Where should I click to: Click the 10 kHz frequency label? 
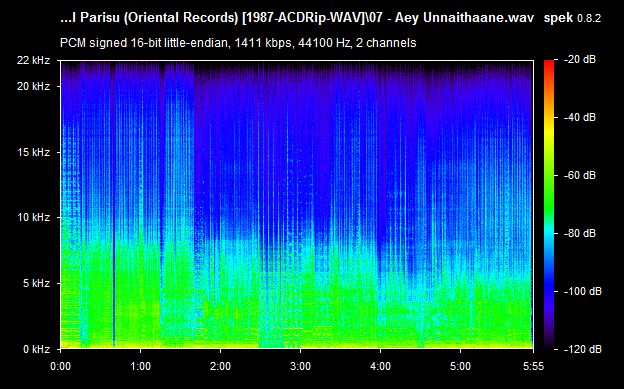(x=33, y=217)
